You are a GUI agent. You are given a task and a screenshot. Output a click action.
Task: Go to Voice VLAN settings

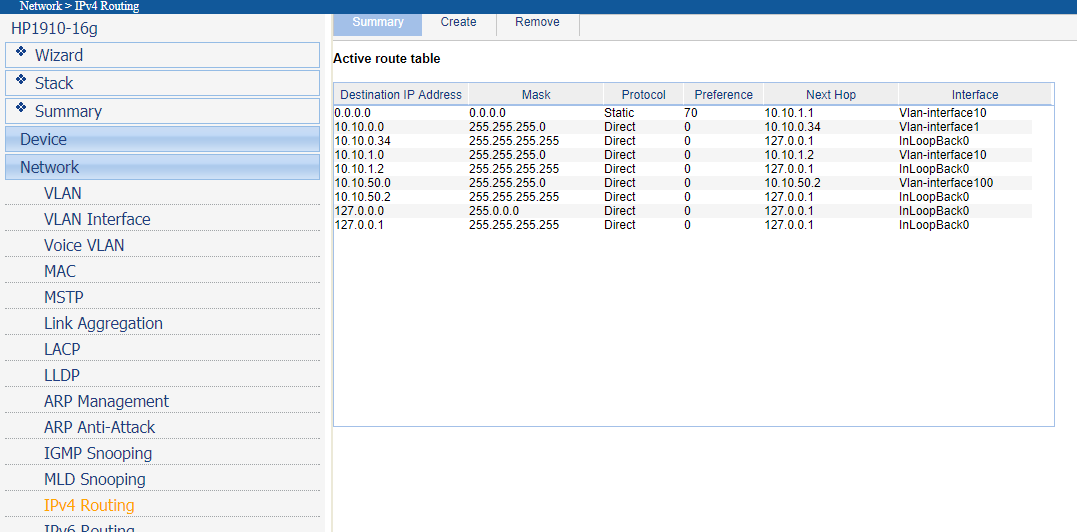(x=84, y=246)
